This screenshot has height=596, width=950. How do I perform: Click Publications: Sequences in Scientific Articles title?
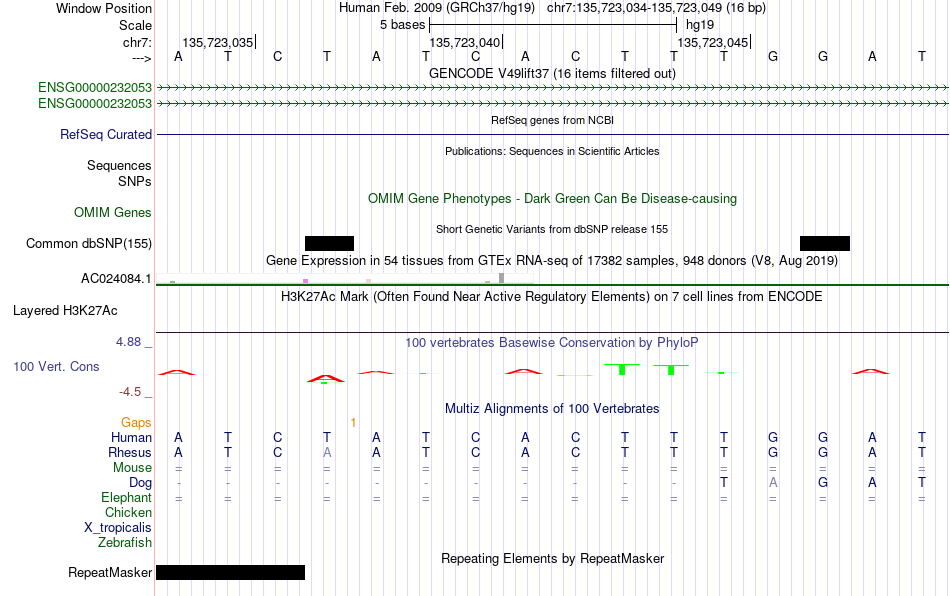(x=552, y=151)
